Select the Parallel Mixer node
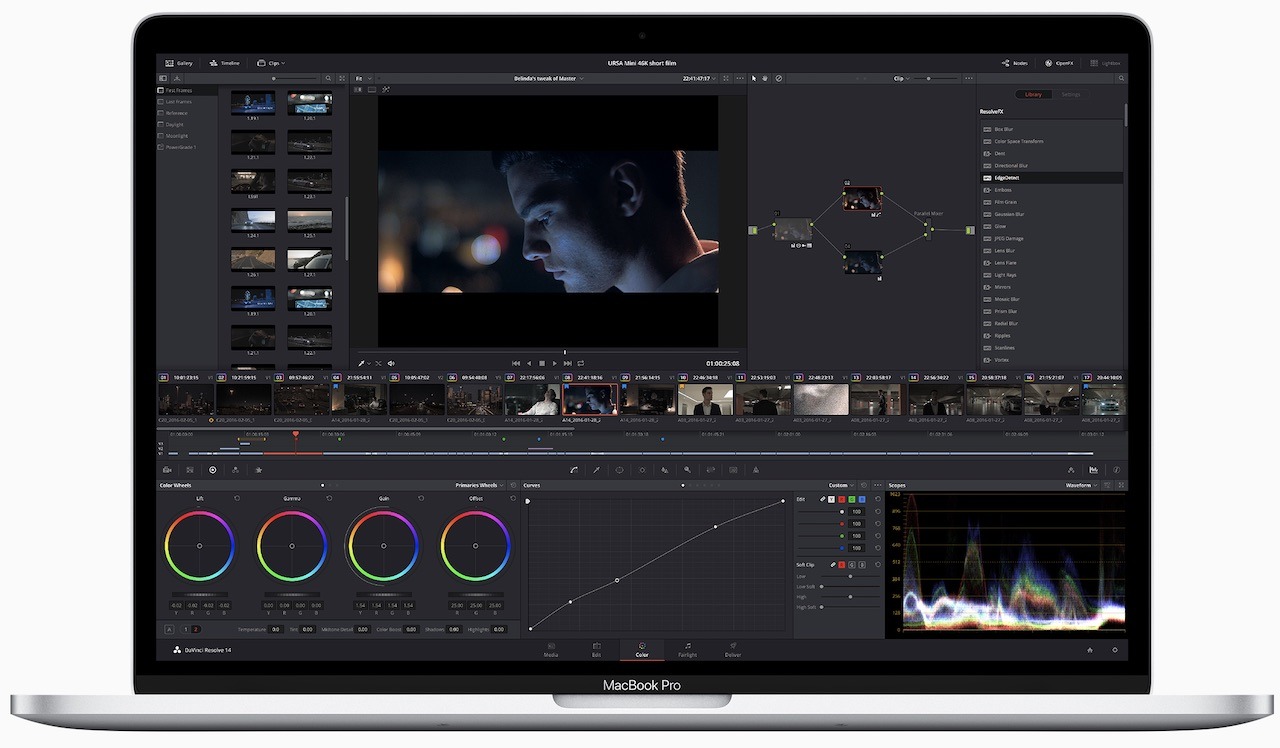The width and height of the screenshot is (1280, 748). point(930,229)
